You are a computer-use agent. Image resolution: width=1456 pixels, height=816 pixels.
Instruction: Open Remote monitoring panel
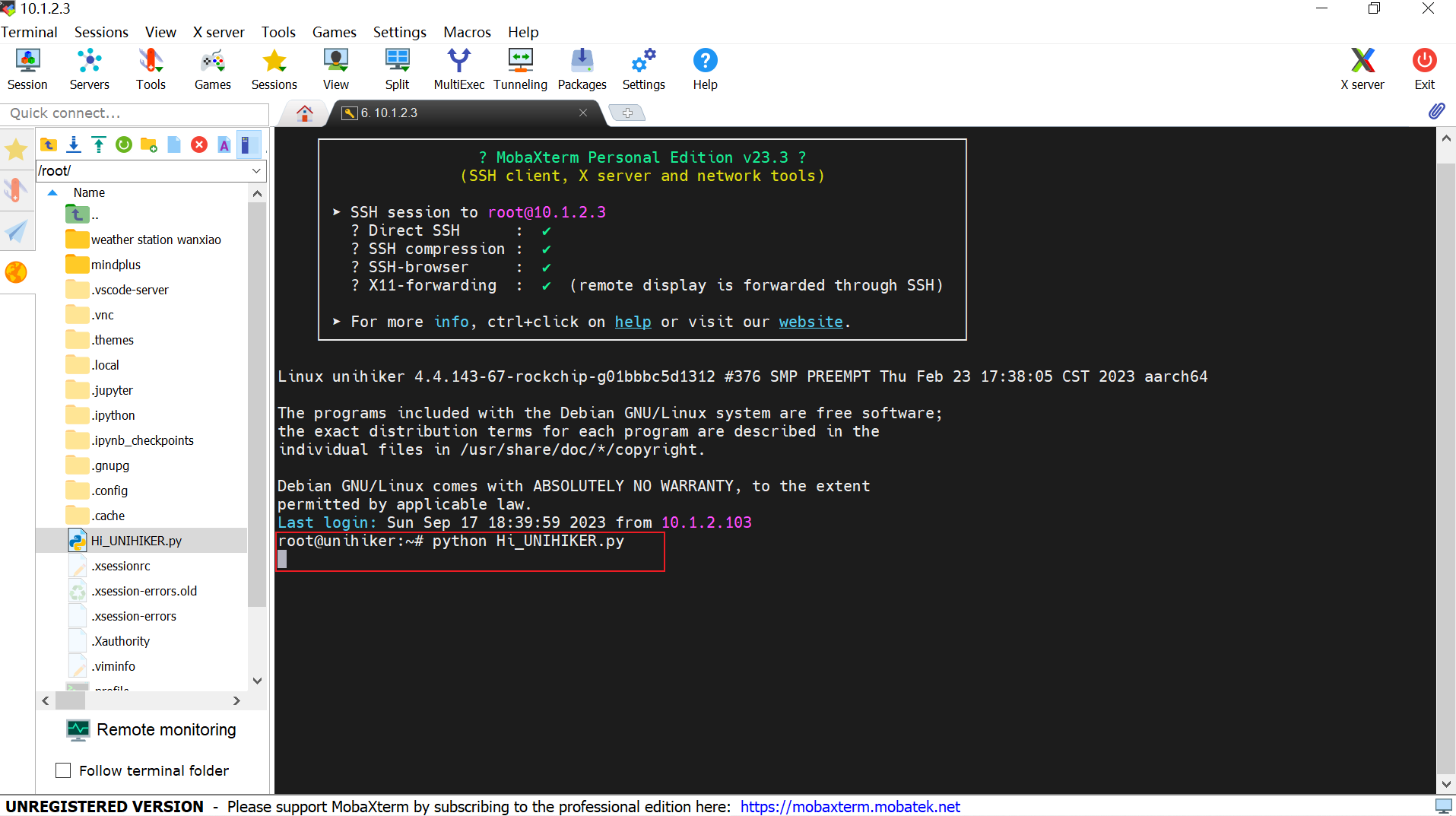point(151,729)
